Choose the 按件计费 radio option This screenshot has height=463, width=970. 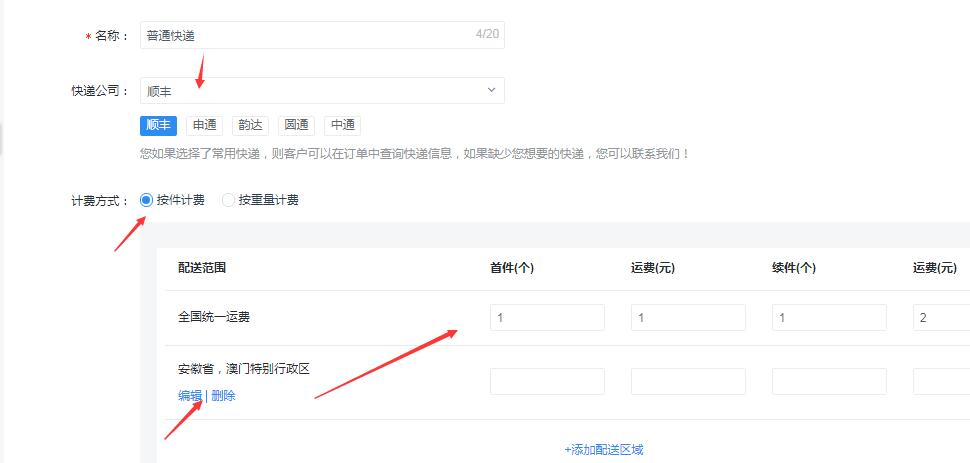tap(172, 201)
